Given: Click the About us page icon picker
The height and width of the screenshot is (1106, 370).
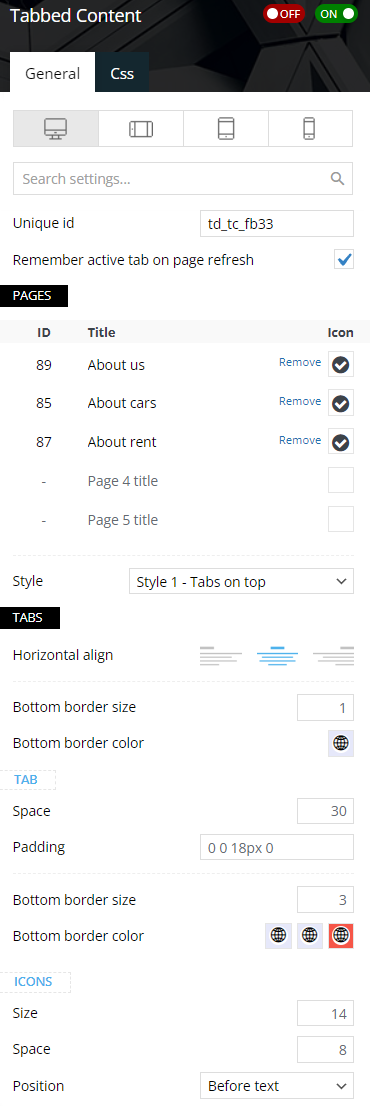Looking at the screenshot, I should point(341,365).
